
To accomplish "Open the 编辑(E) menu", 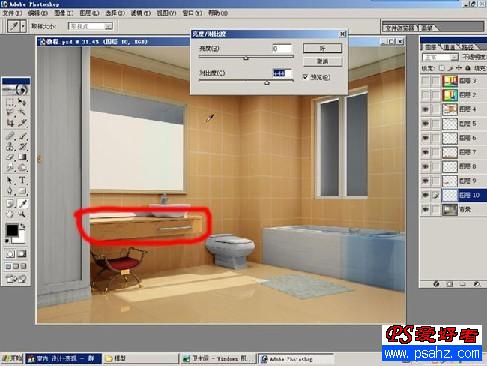I will click(x=38, y=13).
